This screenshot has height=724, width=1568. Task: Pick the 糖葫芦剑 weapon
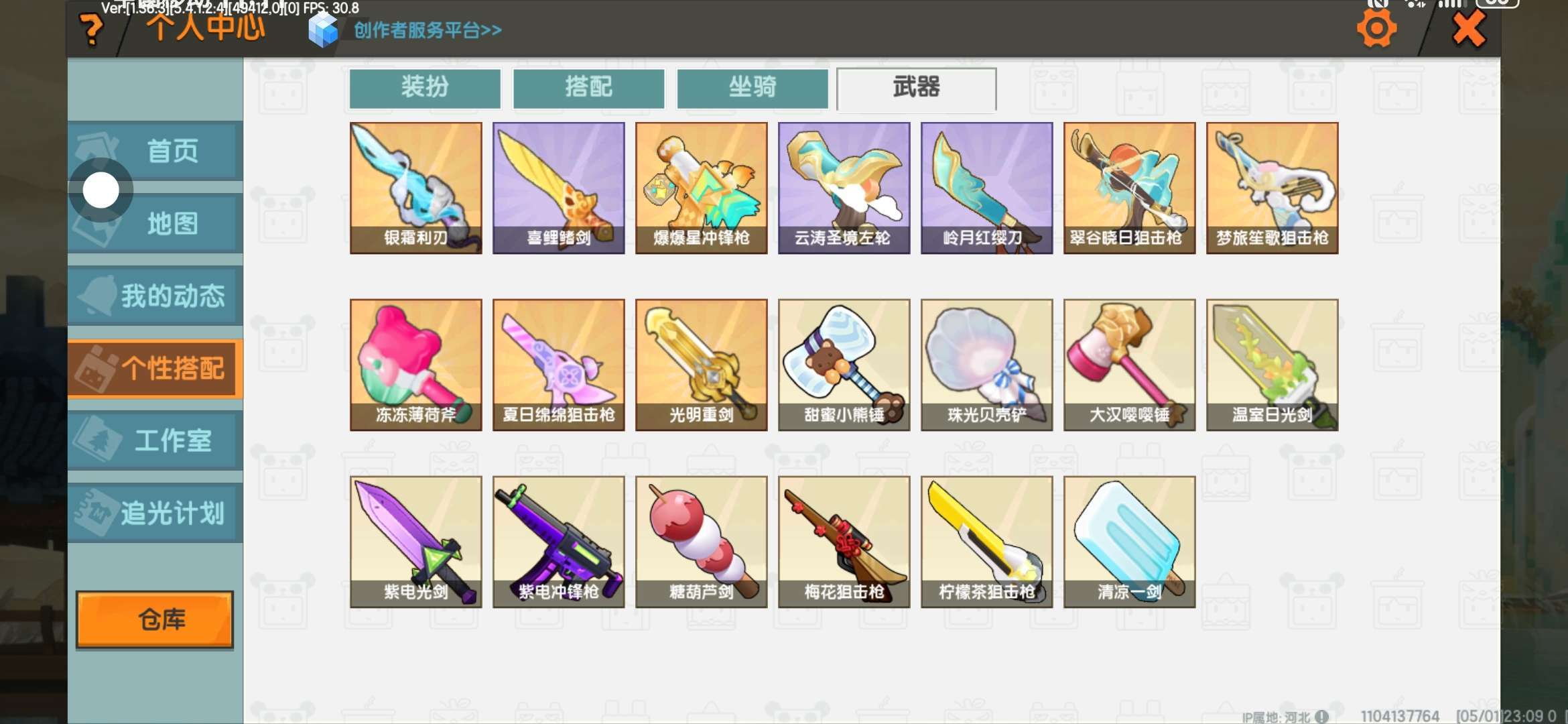(x=701, y=542)
